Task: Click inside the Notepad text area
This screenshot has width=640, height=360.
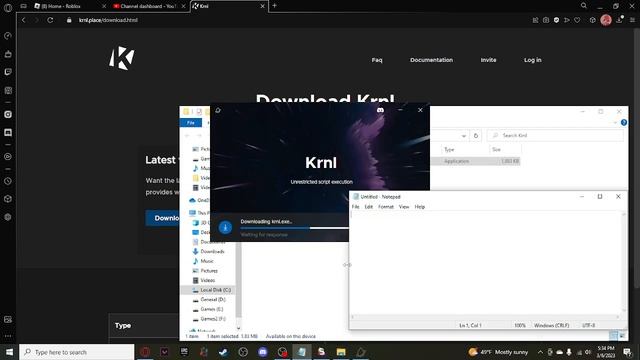Action: coord(485,263)
